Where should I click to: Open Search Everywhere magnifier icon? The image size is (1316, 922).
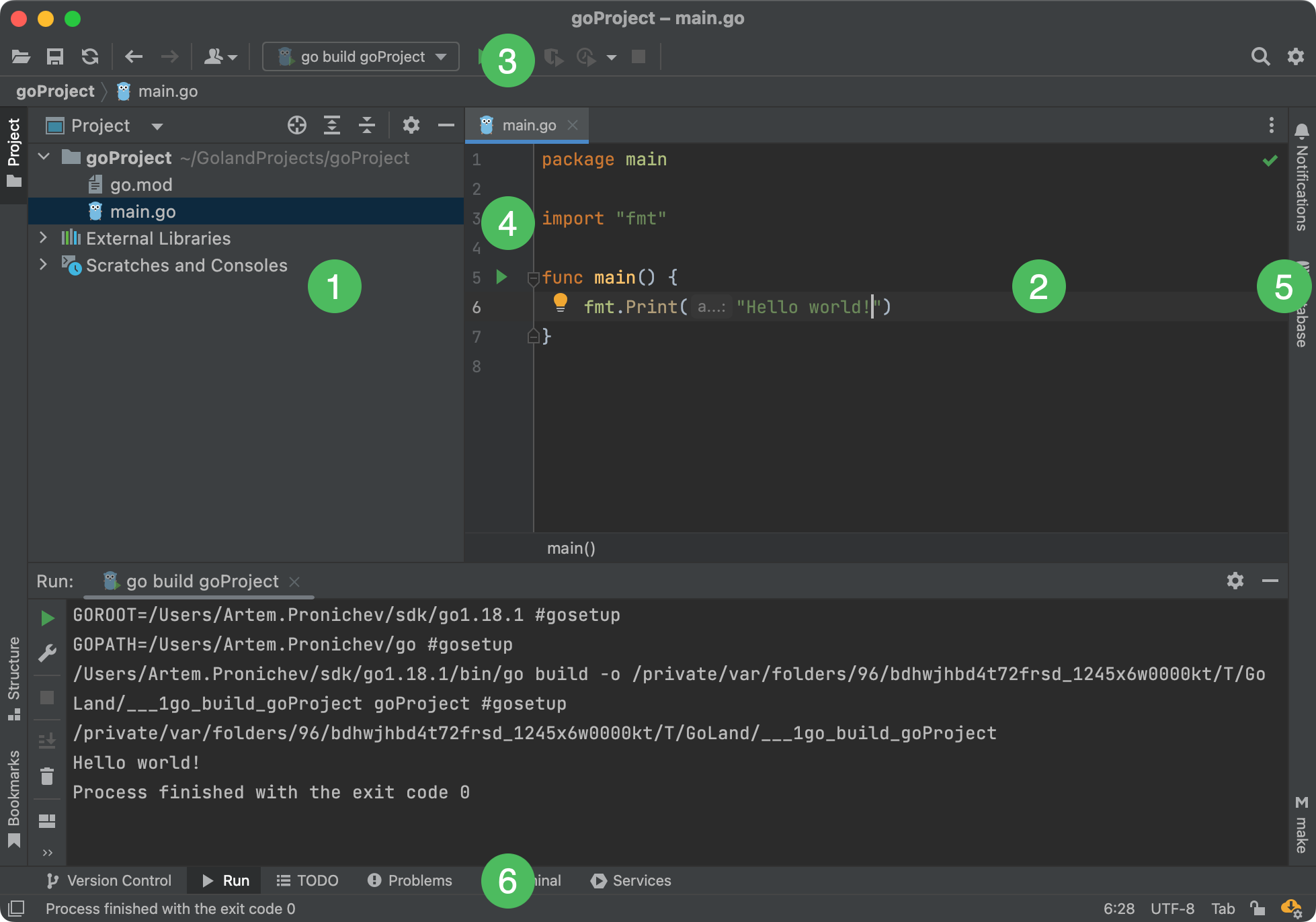pos(1261,56)
